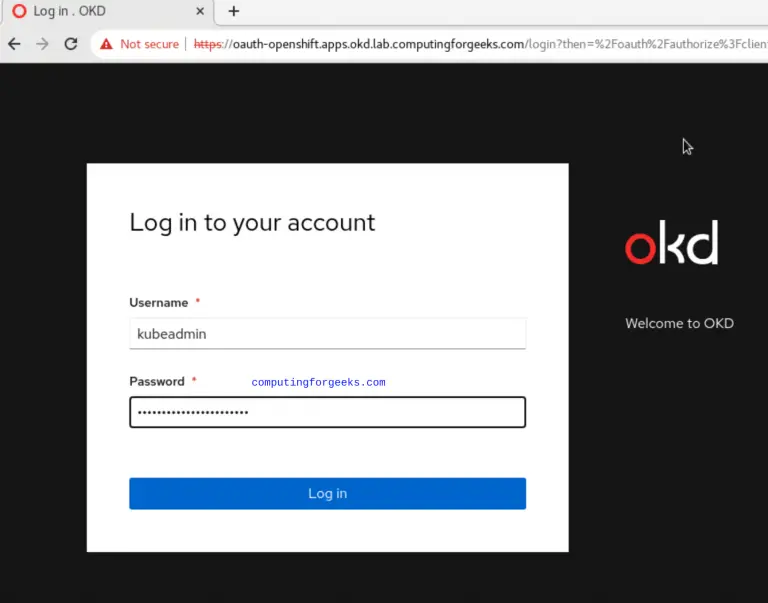Click the red warning triangle icon
Viewport: 768px width, 603px height.
tap(106, 44)
